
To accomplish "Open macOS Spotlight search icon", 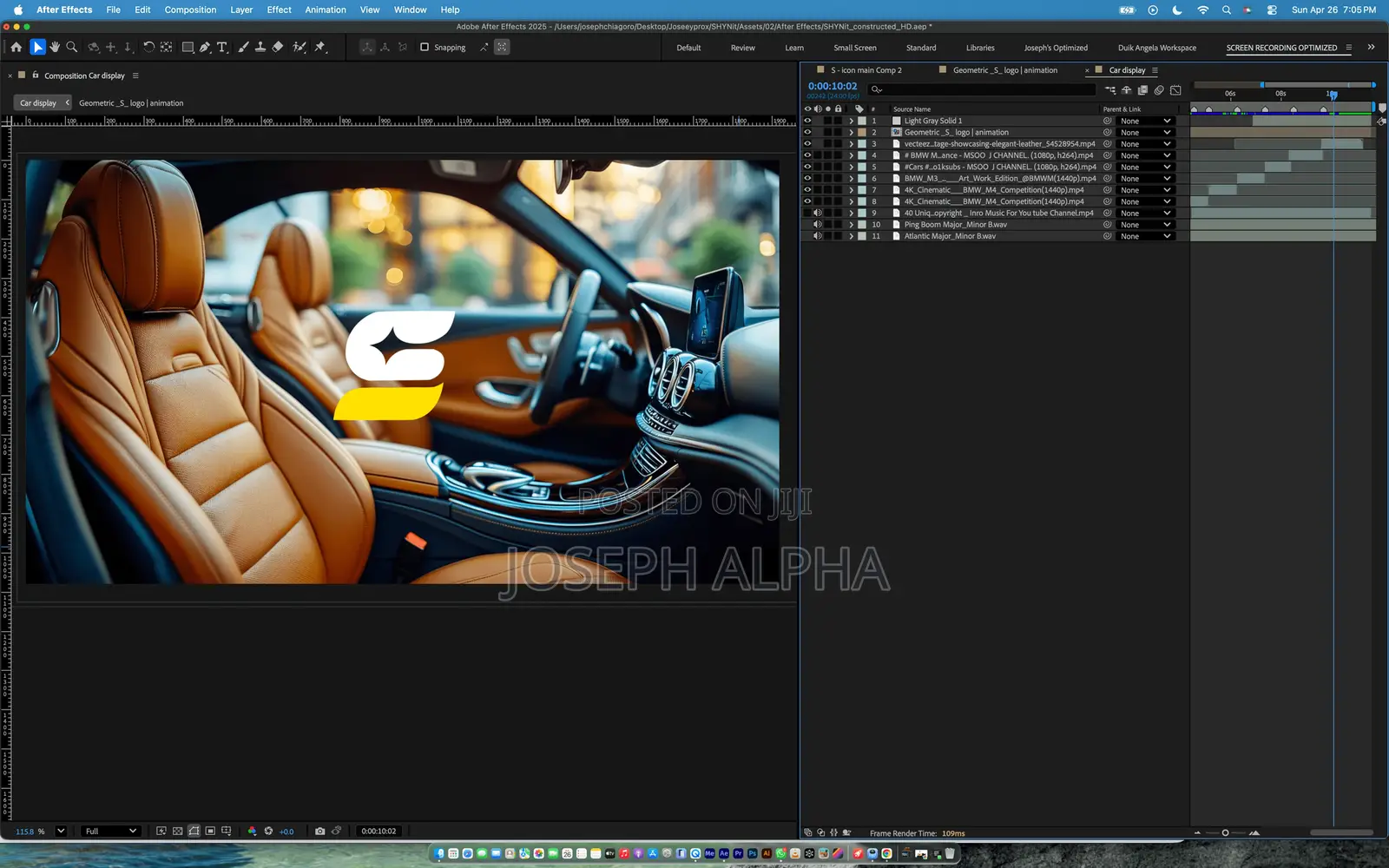I will click(x=1226, y=10).
